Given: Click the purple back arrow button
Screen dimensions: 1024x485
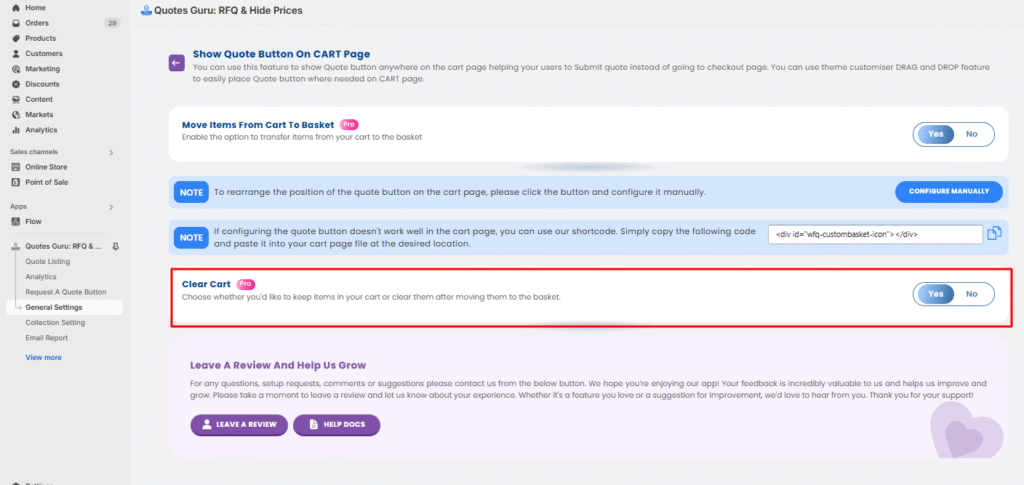Looking at the screenshot, I should pos(176,63).
